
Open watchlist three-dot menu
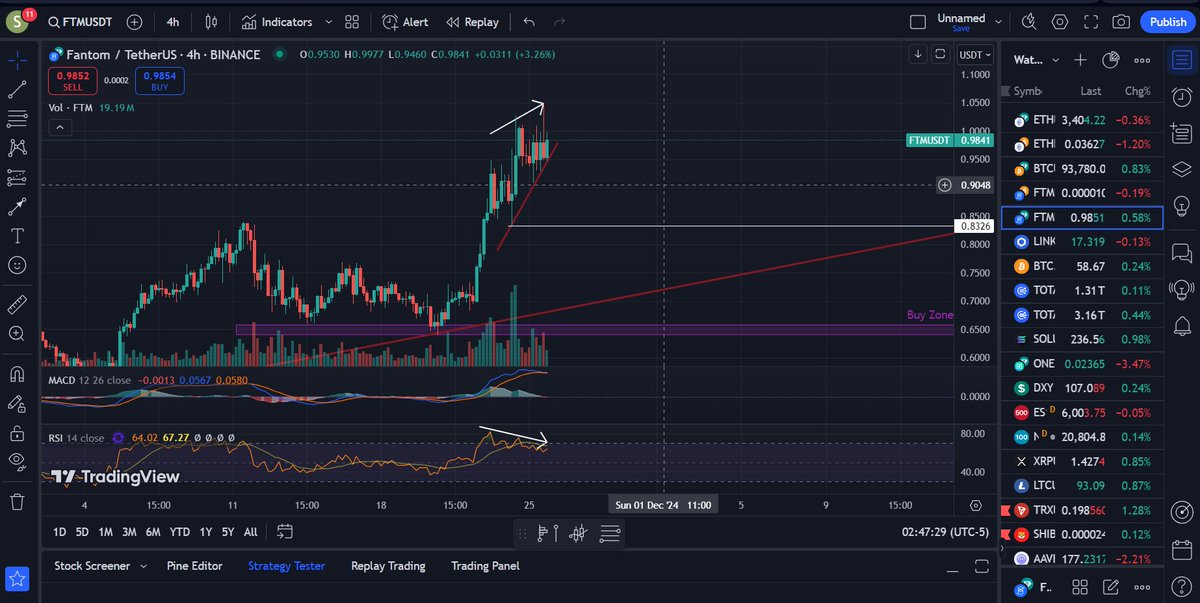(x=1140, y=60)
